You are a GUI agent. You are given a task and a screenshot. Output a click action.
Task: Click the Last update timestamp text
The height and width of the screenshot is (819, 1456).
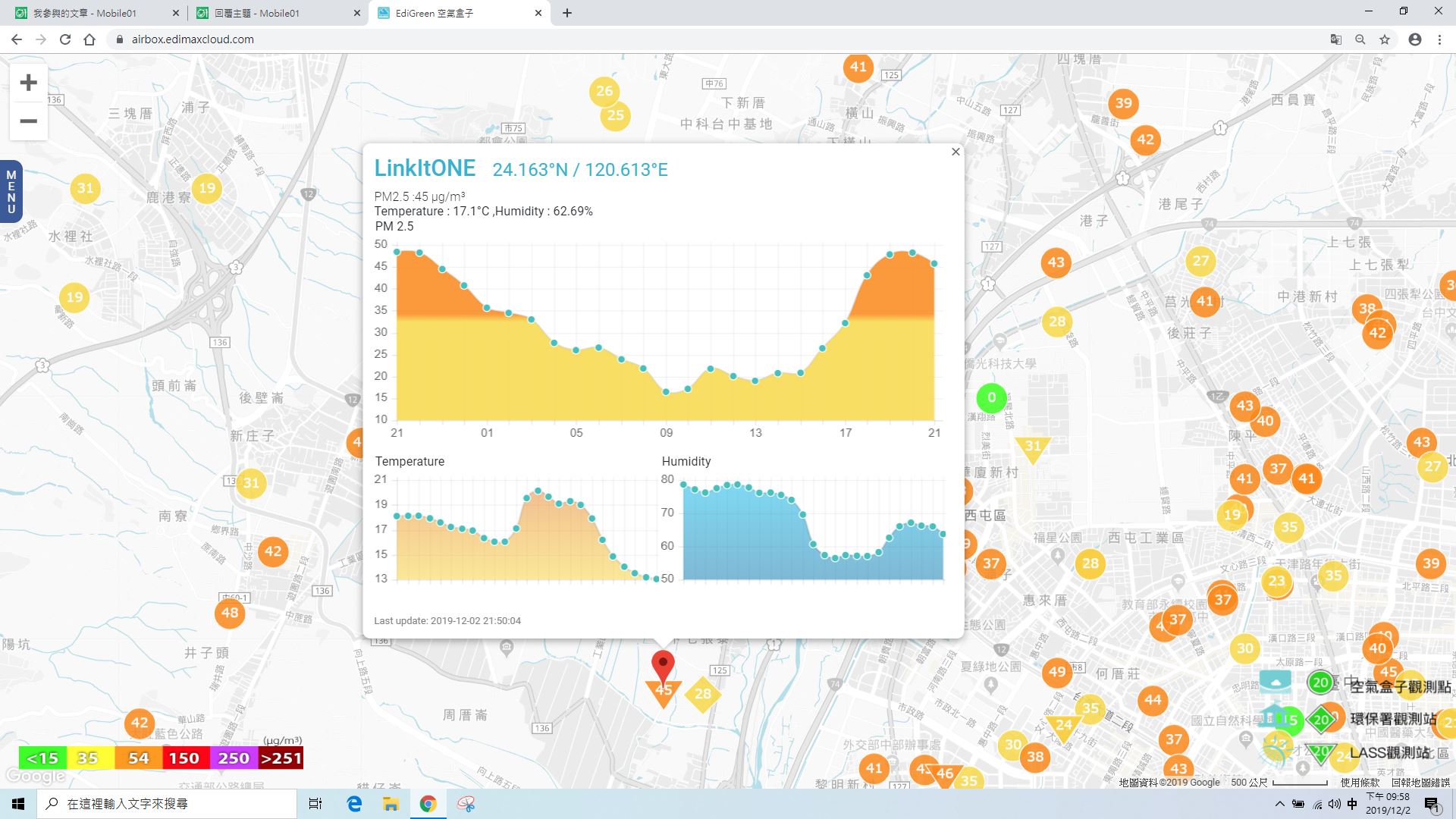447,620
